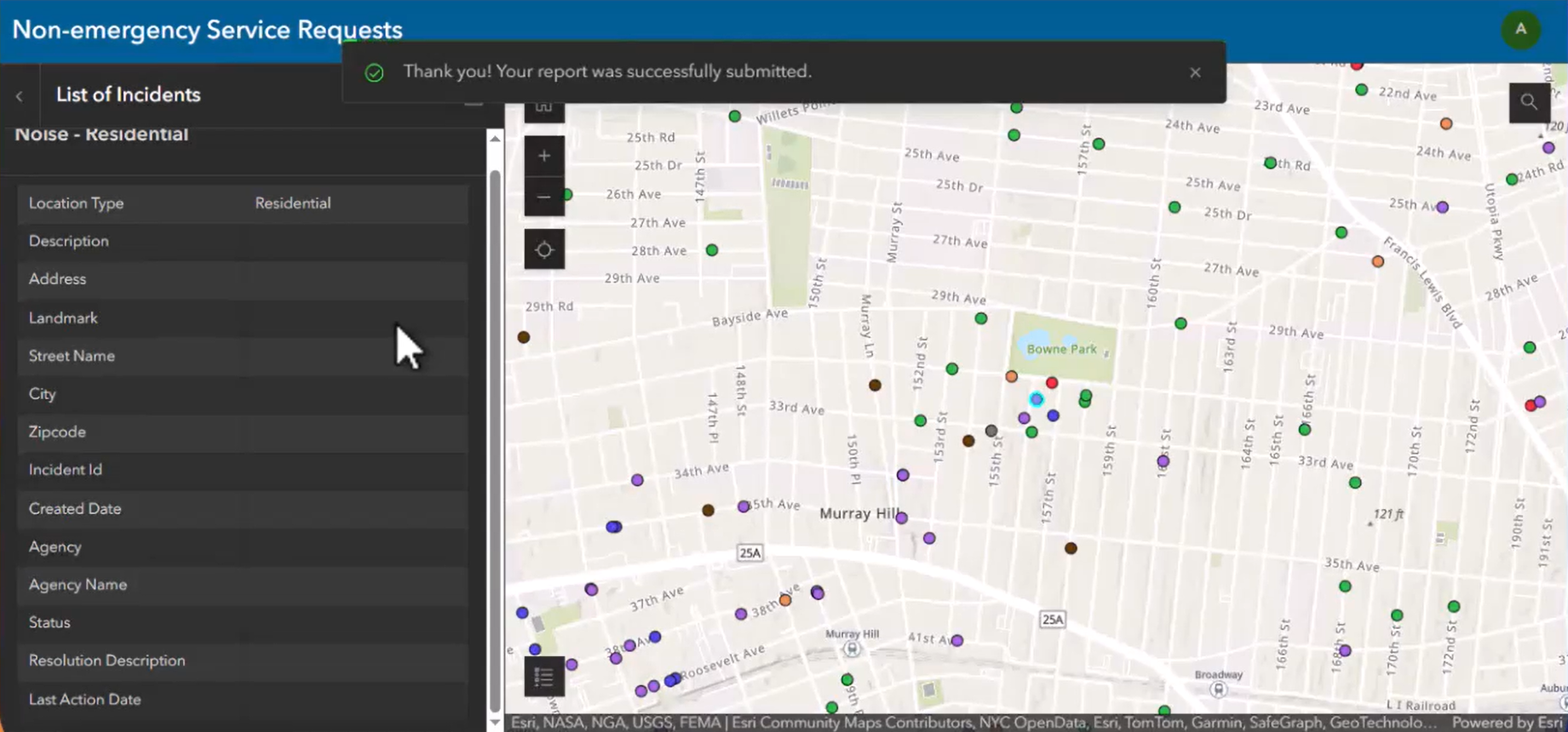Select the Agency field row

tap(243, 546)
